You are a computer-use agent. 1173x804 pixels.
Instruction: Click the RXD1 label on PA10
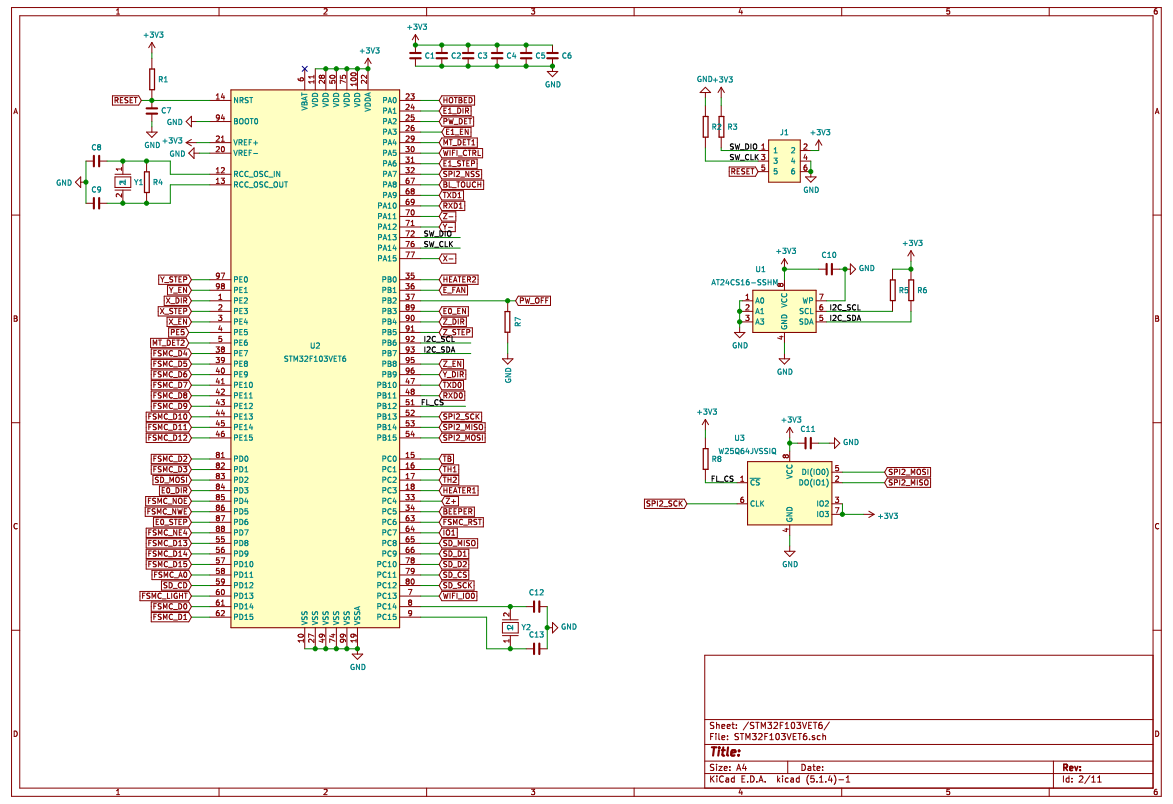(x=453, y=206)
